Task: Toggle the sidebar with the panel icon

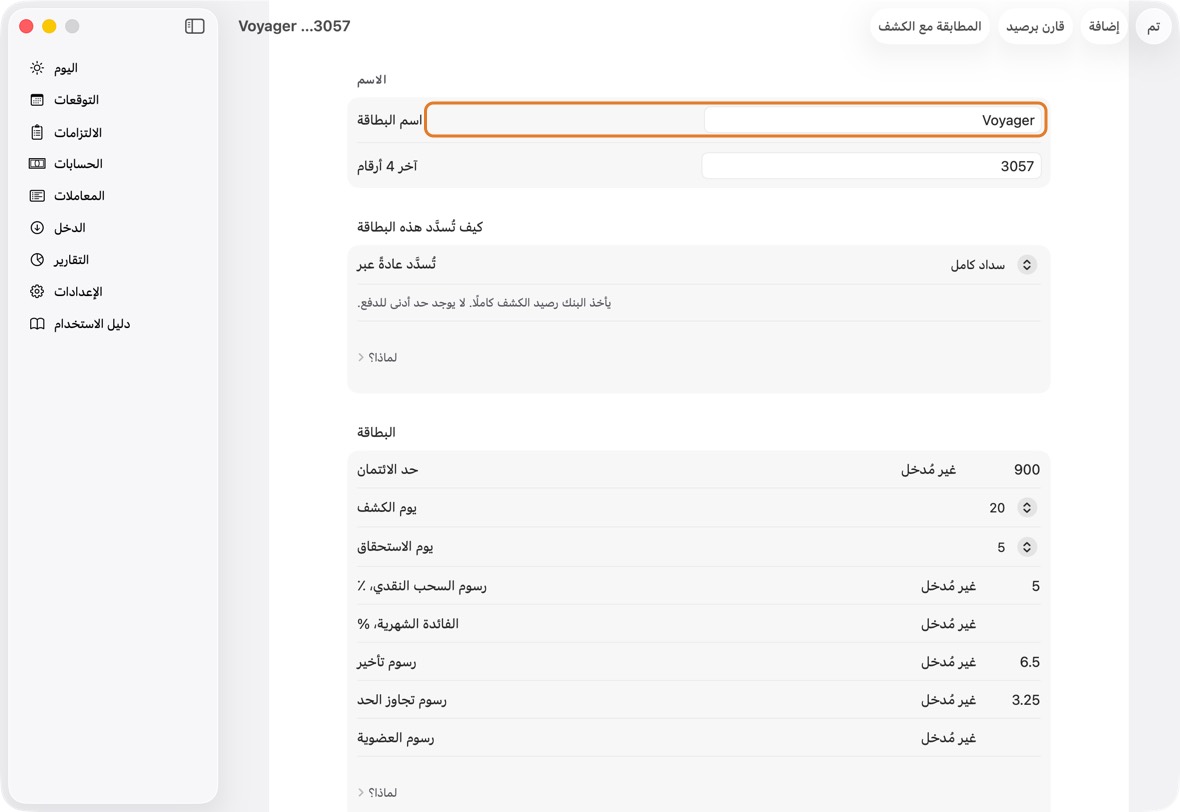Action: pos(194,26)
